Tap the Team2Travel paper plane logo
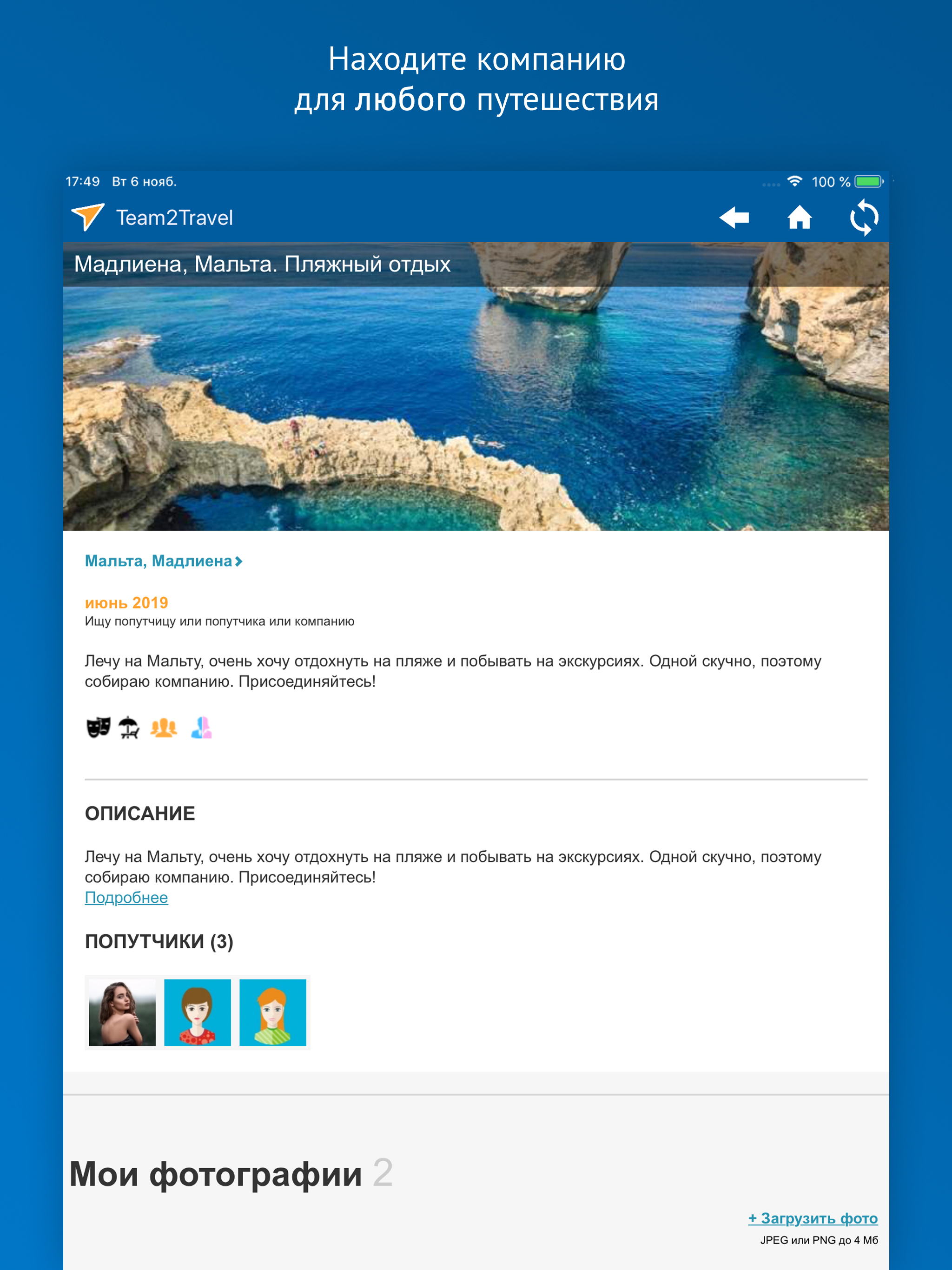The image size is (952, 1270). pyautogui.click(x=87, y=217)
